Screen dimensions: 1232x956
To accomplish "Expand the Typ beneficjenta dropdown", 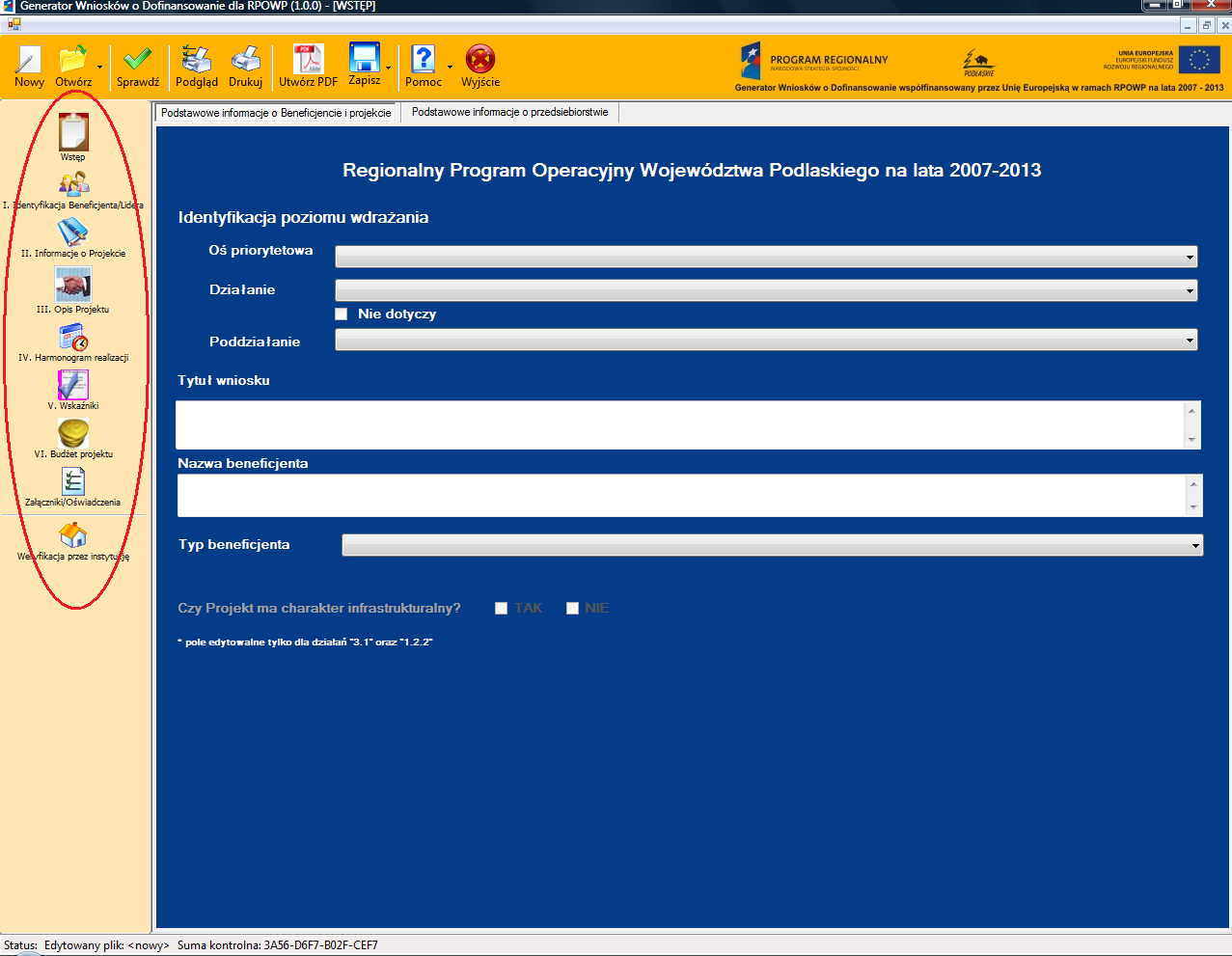I will click(1195, 545).
